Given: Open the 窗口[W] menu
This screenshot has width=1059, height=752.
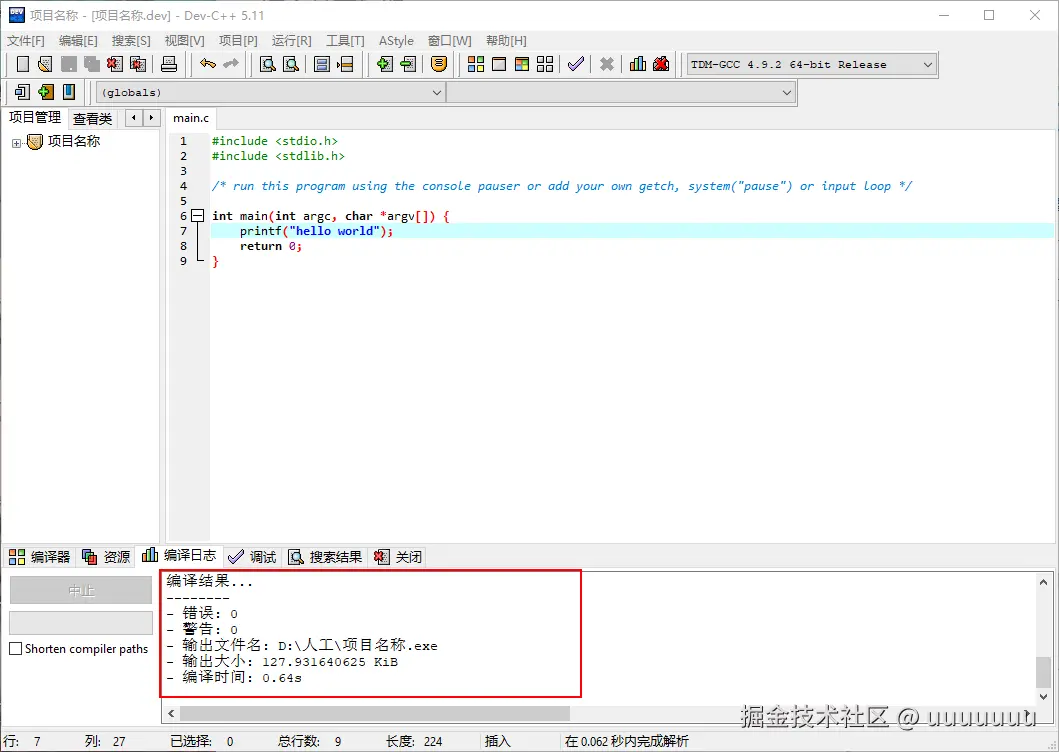Looking at the screenshot, I should pos(450,41).
